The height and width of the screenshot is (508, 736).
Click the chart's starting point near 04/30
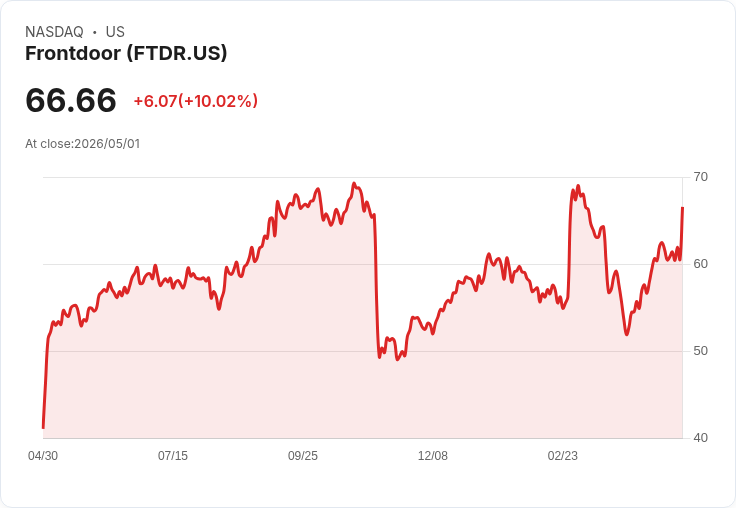pos(43,428)
